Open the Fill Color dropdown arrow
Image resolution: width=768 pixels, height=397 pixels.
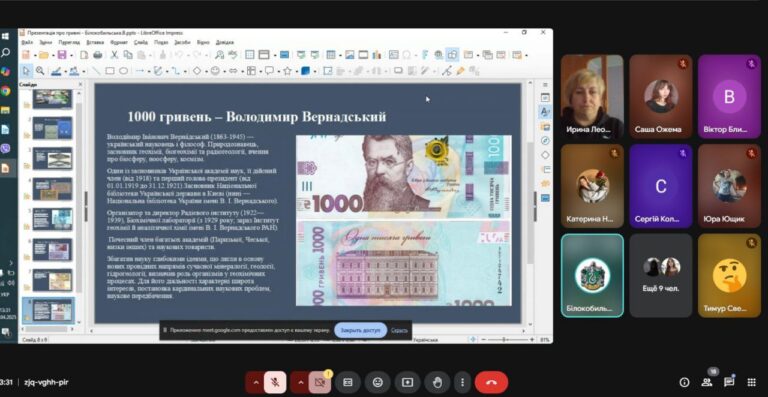pos(83,71)
